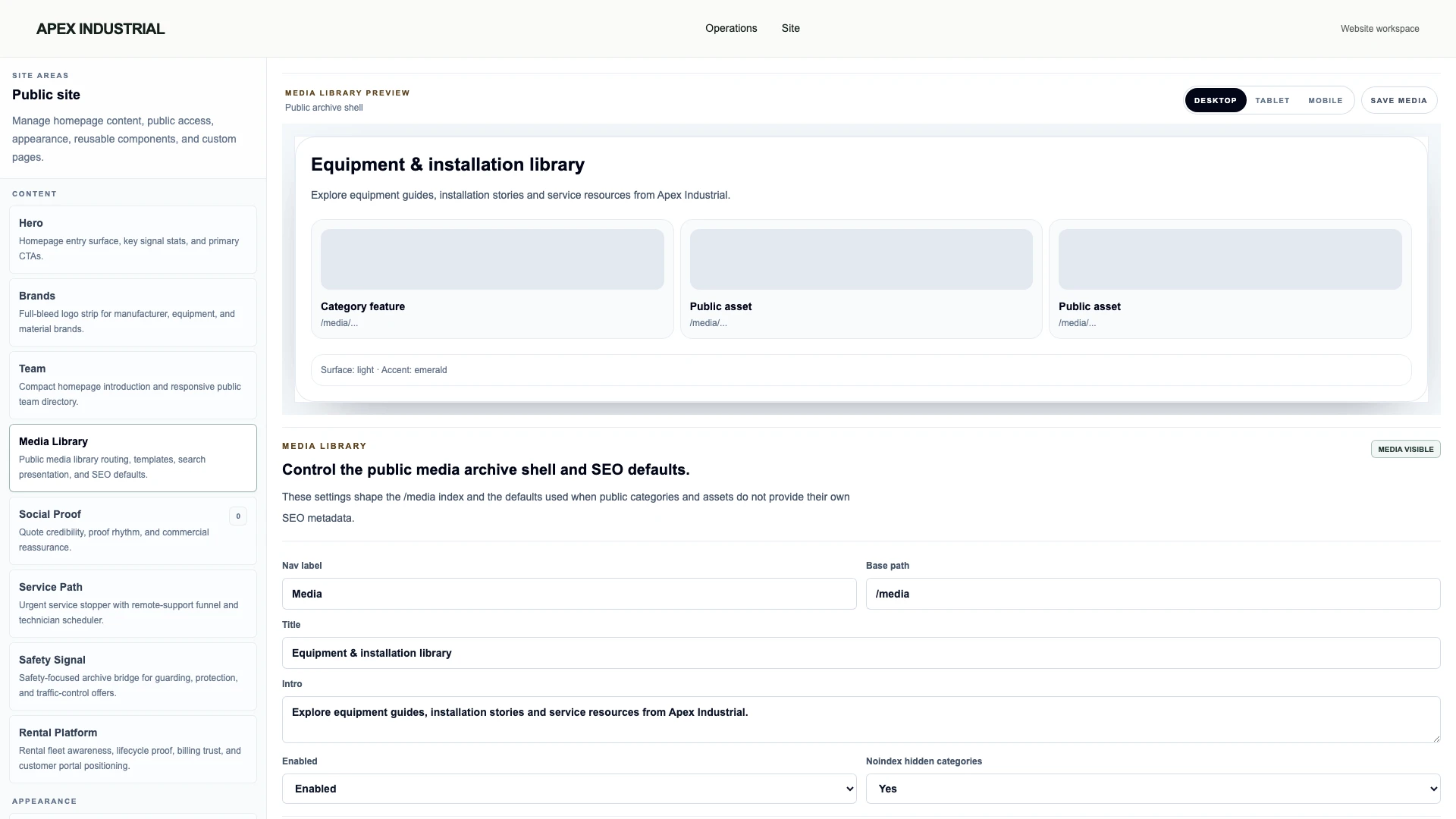Click 'Surface: light · Accent: emerald' text
Image resolution: width=1456 pixels, height=819 pixels.
384,370
